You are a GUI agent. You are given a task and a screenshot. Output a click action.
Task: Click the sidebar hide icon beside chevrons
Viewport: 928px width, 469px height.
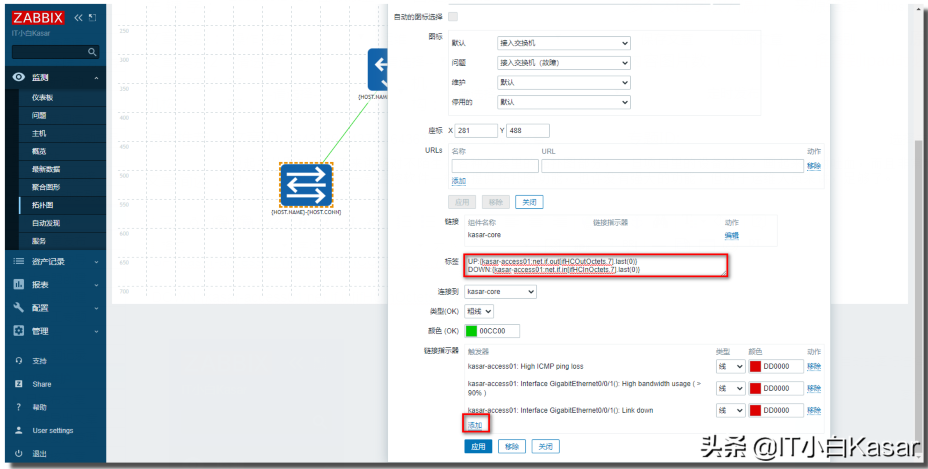pyautogui.click(x=92, y=18)
